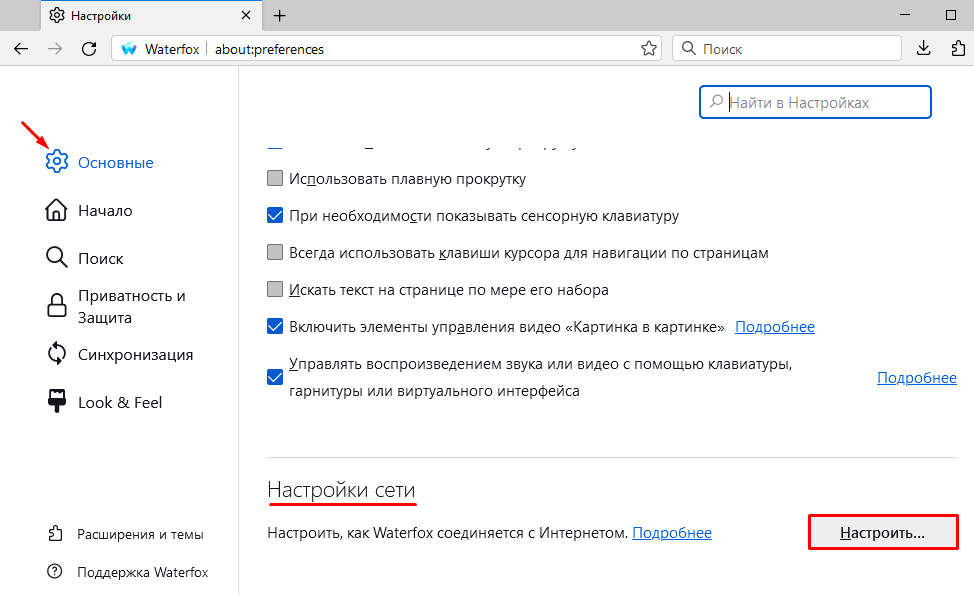974x595 pixels.
Task: Check Искать текст на странице option
Action: pos(275,289)
